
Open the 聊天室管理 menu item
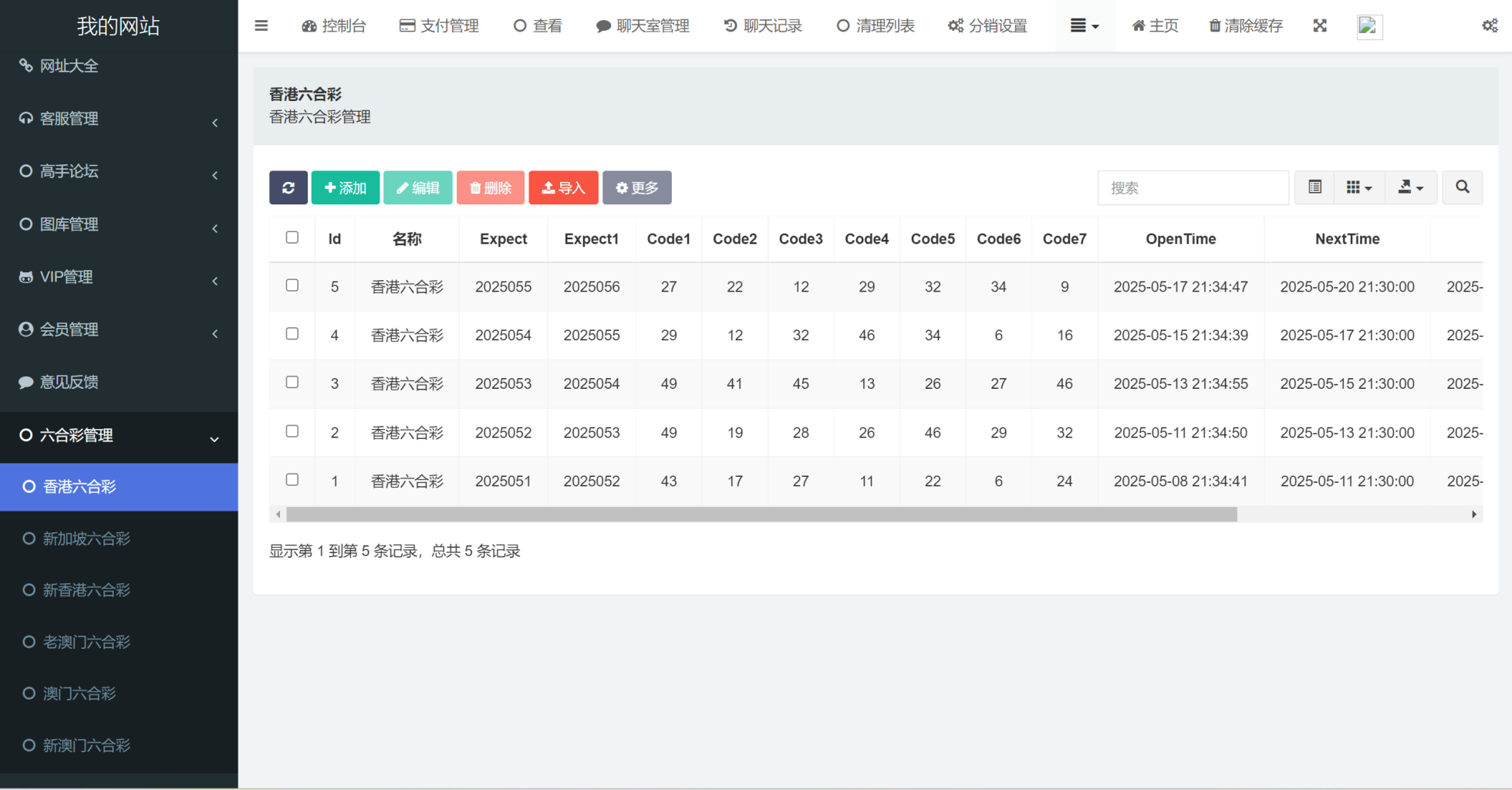[643, 25]
